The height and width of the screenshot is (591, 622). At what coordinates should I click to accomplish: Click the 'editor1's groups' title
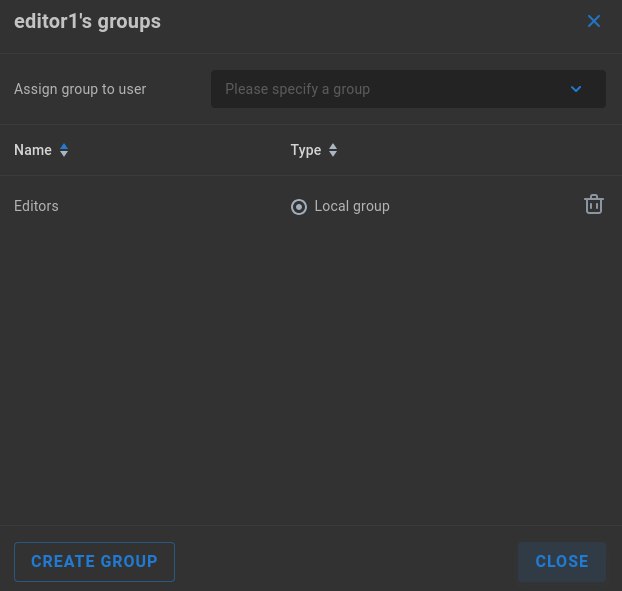coord(87,22)
